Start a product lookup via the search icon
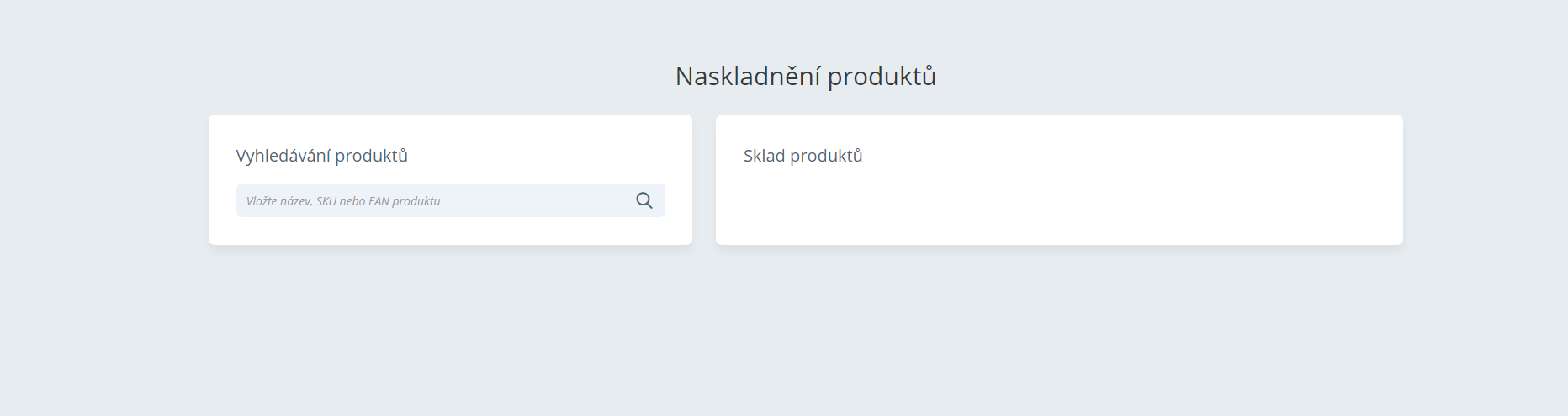The image size is (1568, 416). (x=644, y=200)
